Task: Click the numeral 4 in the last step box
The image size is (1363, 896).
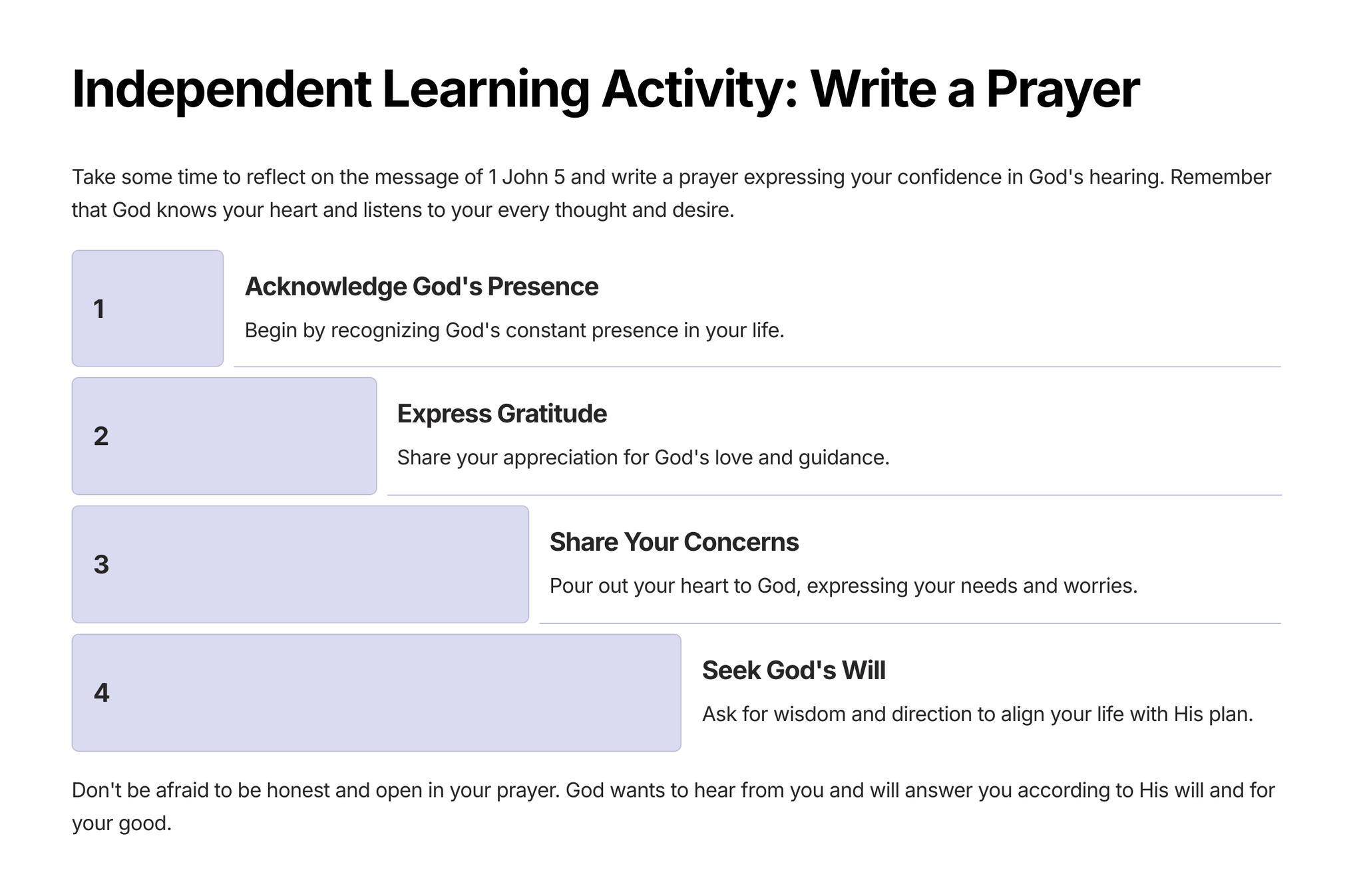Action: 101,693
